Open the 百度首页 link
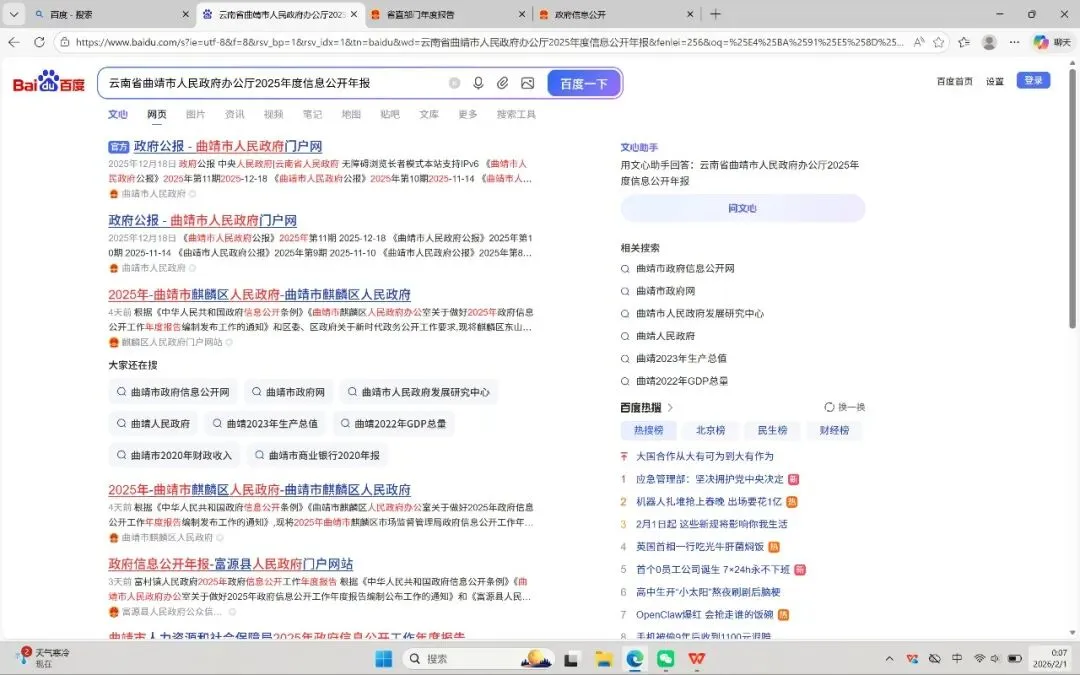The image size is (1080, 675). [x=955, y=81]
